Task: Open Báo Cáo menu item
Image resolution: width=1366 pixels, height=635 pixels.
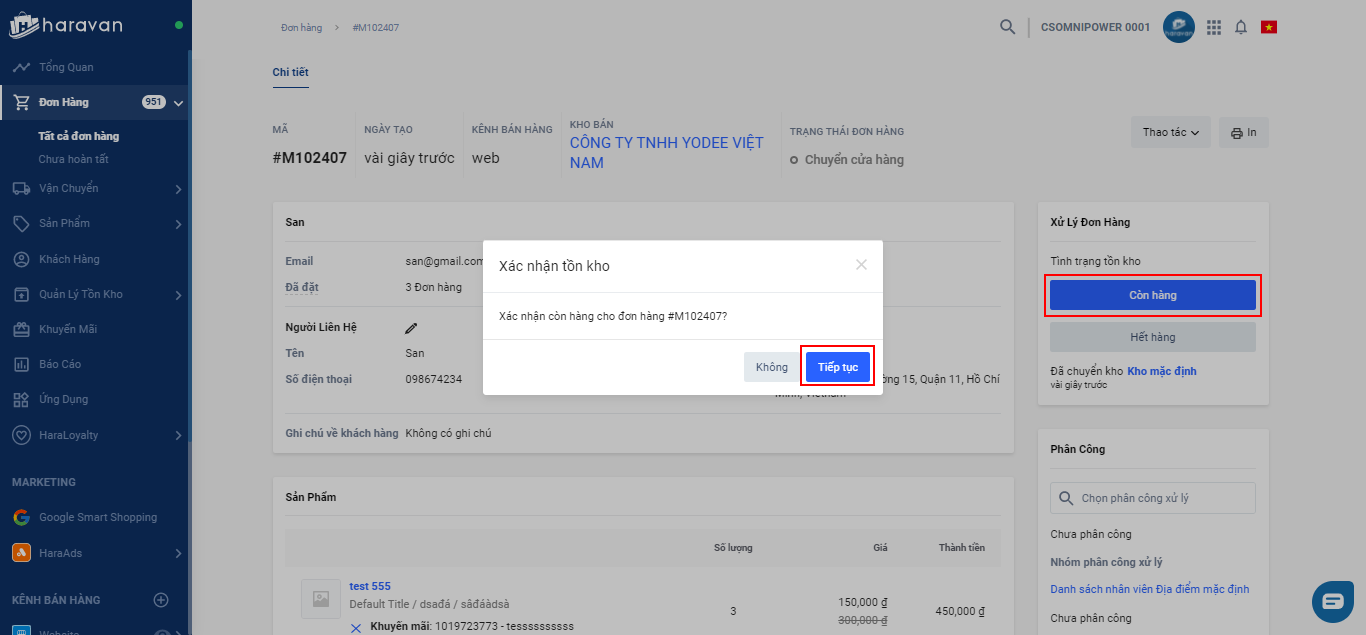Action: [x=60, y=364]
